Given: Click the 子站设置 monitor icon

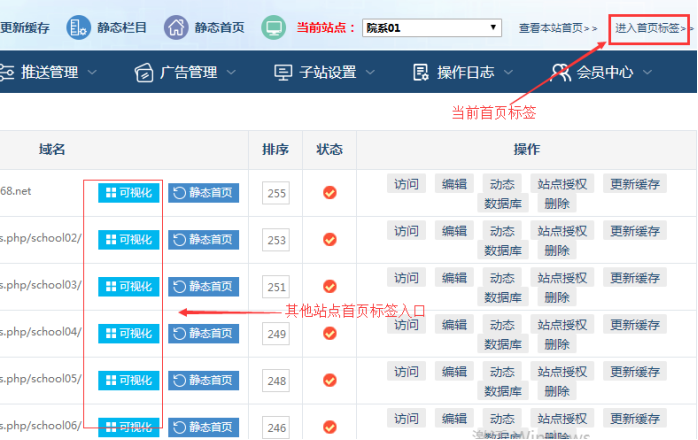Looking at the screenshot, I should 283,72.
